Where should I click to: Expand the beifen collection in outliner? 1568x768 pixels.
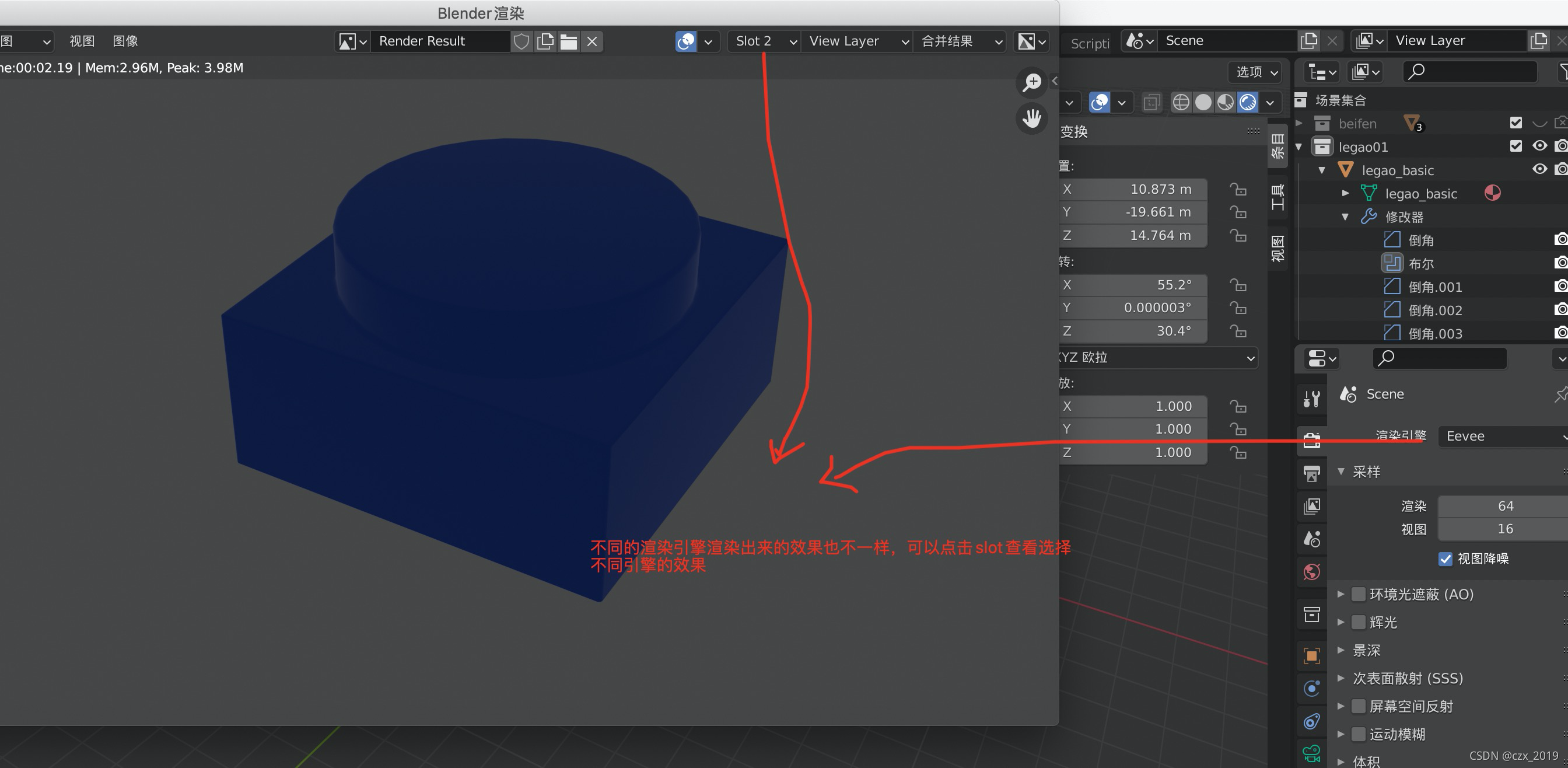tap(1299, 124)
